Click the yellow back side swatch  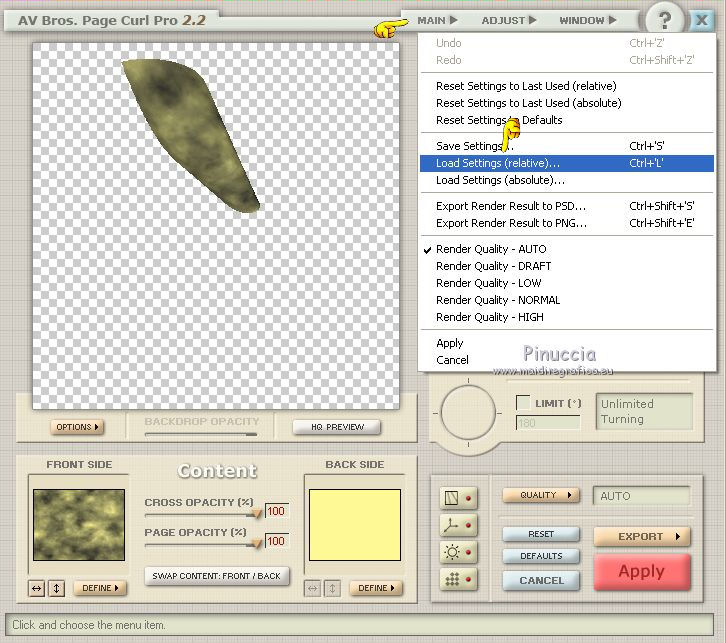[x=355, y=525]
